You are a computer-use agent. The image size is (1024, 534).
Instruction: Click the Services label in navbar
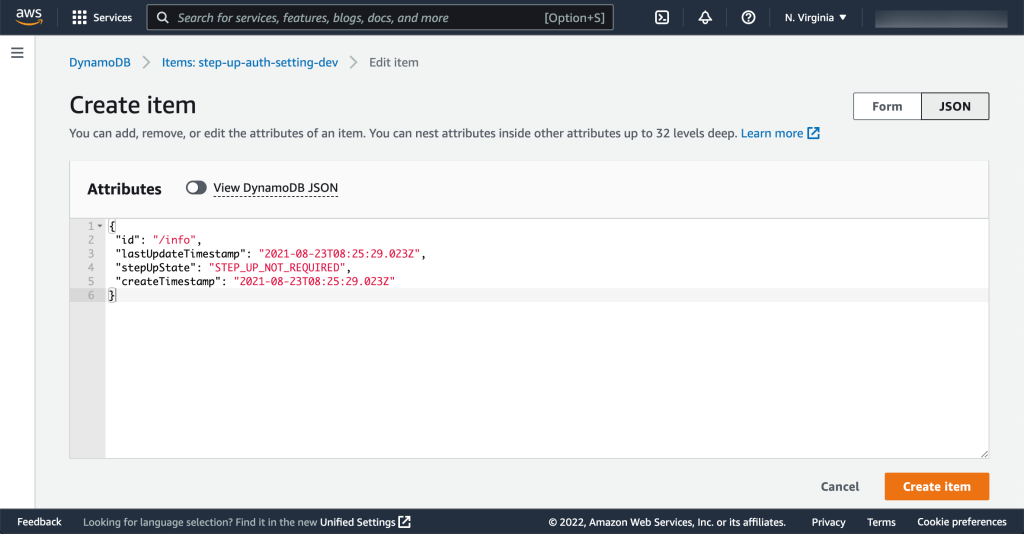(x=112, y=18)
